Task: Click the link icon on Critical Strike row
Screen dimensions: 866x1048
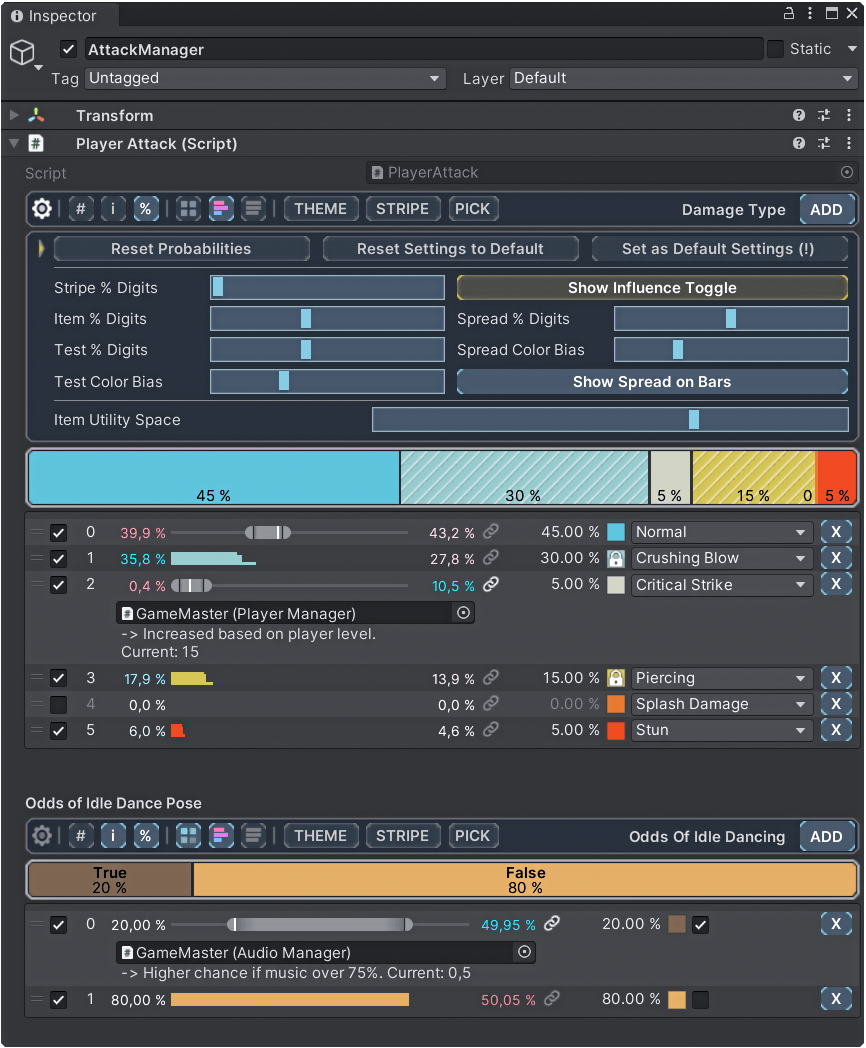Action: 490,584
